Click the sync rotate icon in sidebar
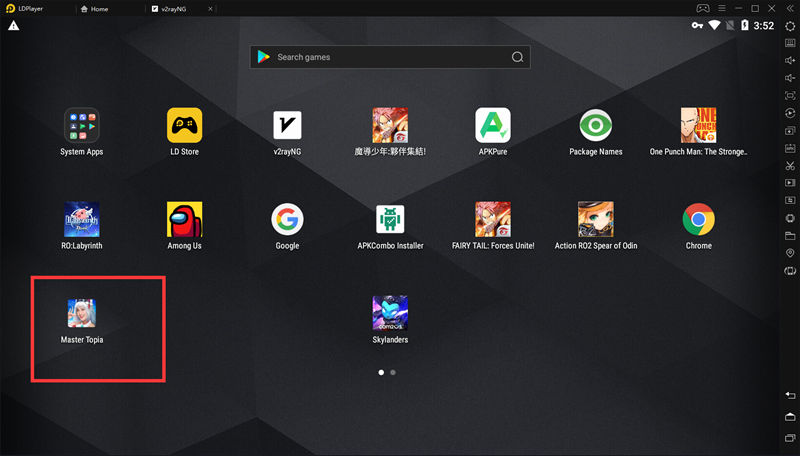The width and height of the screenshot is (800, 456). (x=790, y=113)
